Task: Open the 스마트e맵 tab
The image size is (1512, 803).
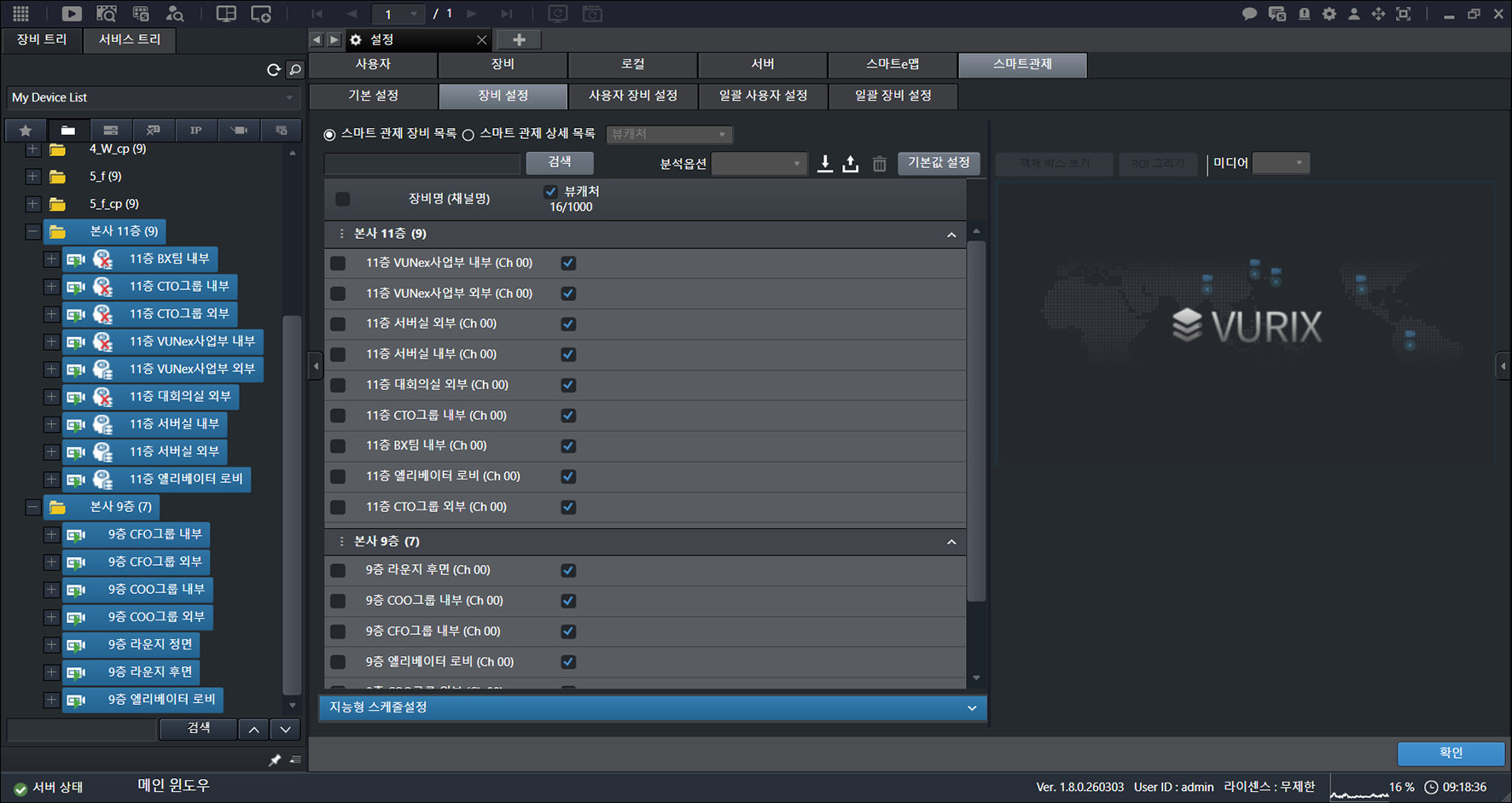Action: click(x=893, y=65)
